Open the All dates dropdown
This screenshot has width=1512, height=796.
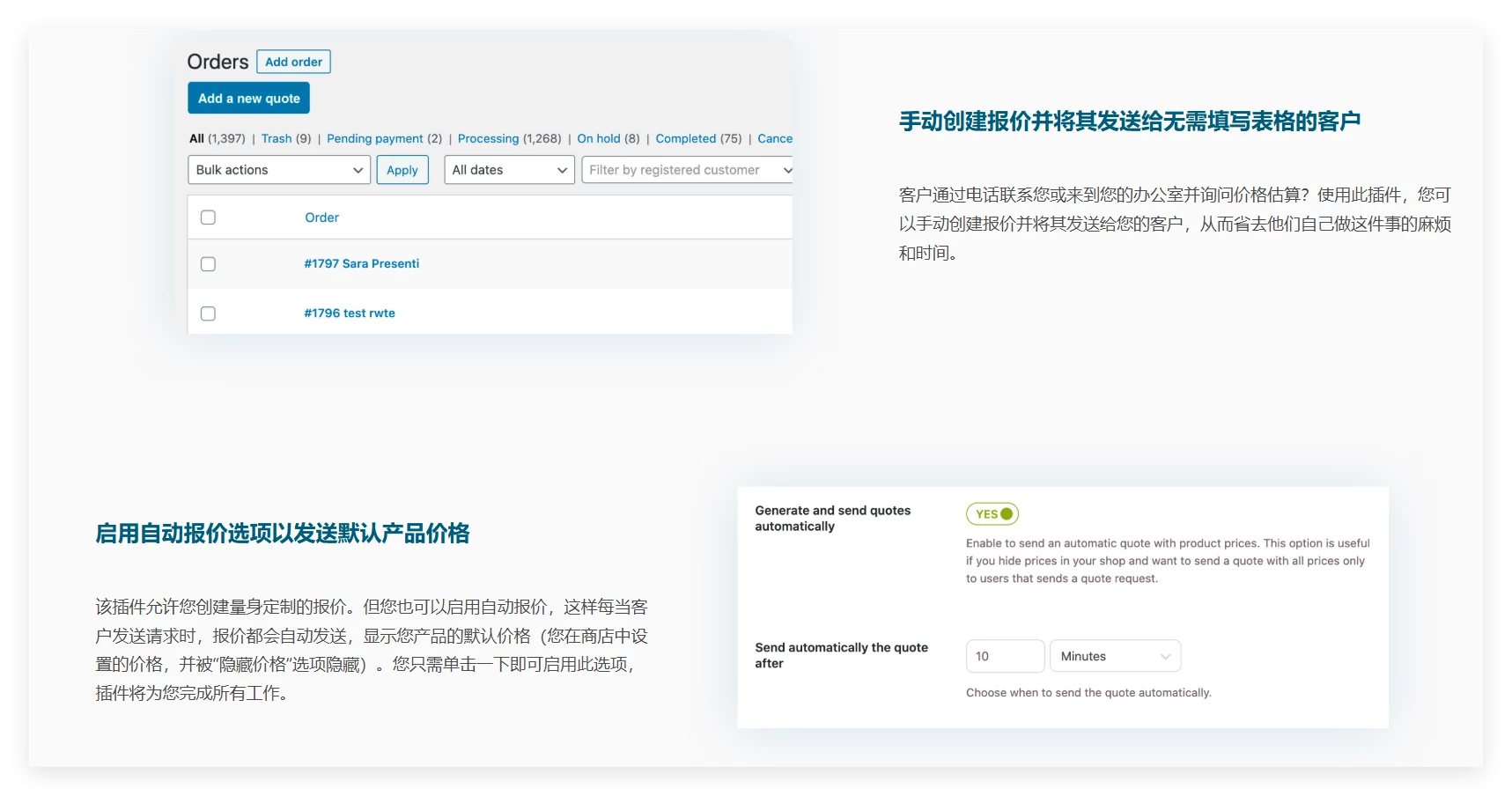(508, 170)
